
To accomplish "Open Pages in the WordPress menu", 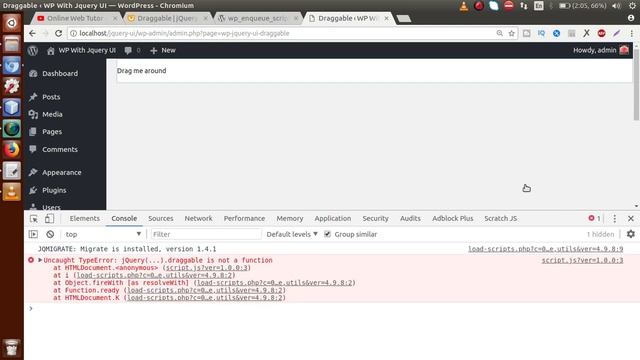I will (x=52, y=132).
